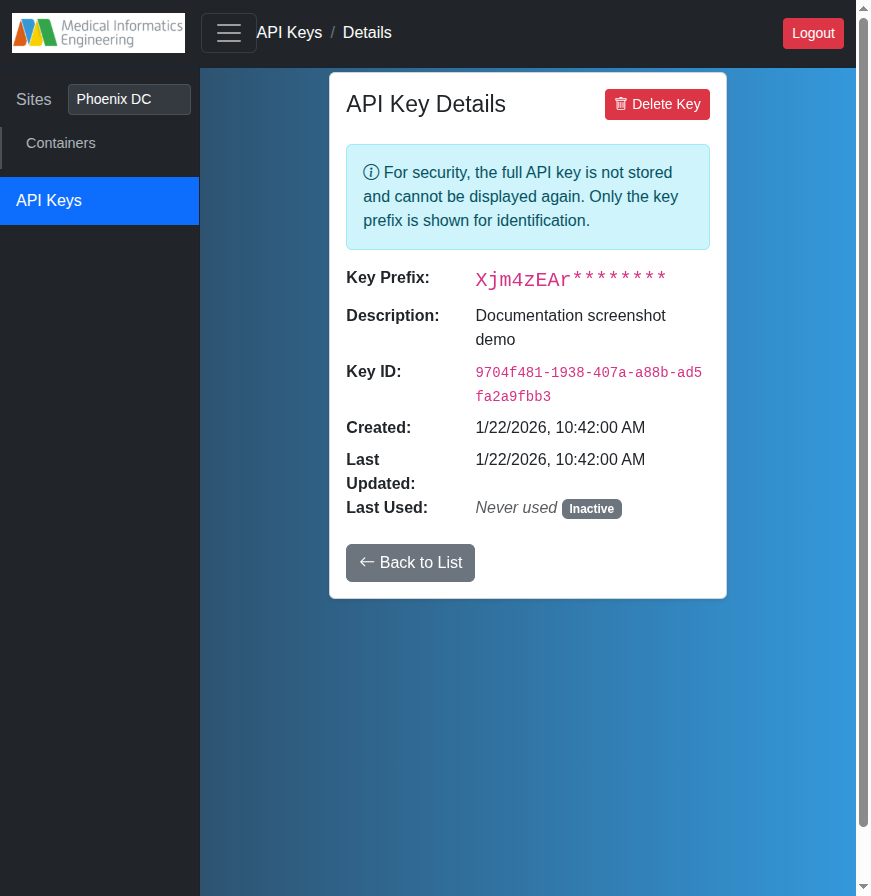
Task: Click the API Keys breadcrumb link
Action: [289, 33]
